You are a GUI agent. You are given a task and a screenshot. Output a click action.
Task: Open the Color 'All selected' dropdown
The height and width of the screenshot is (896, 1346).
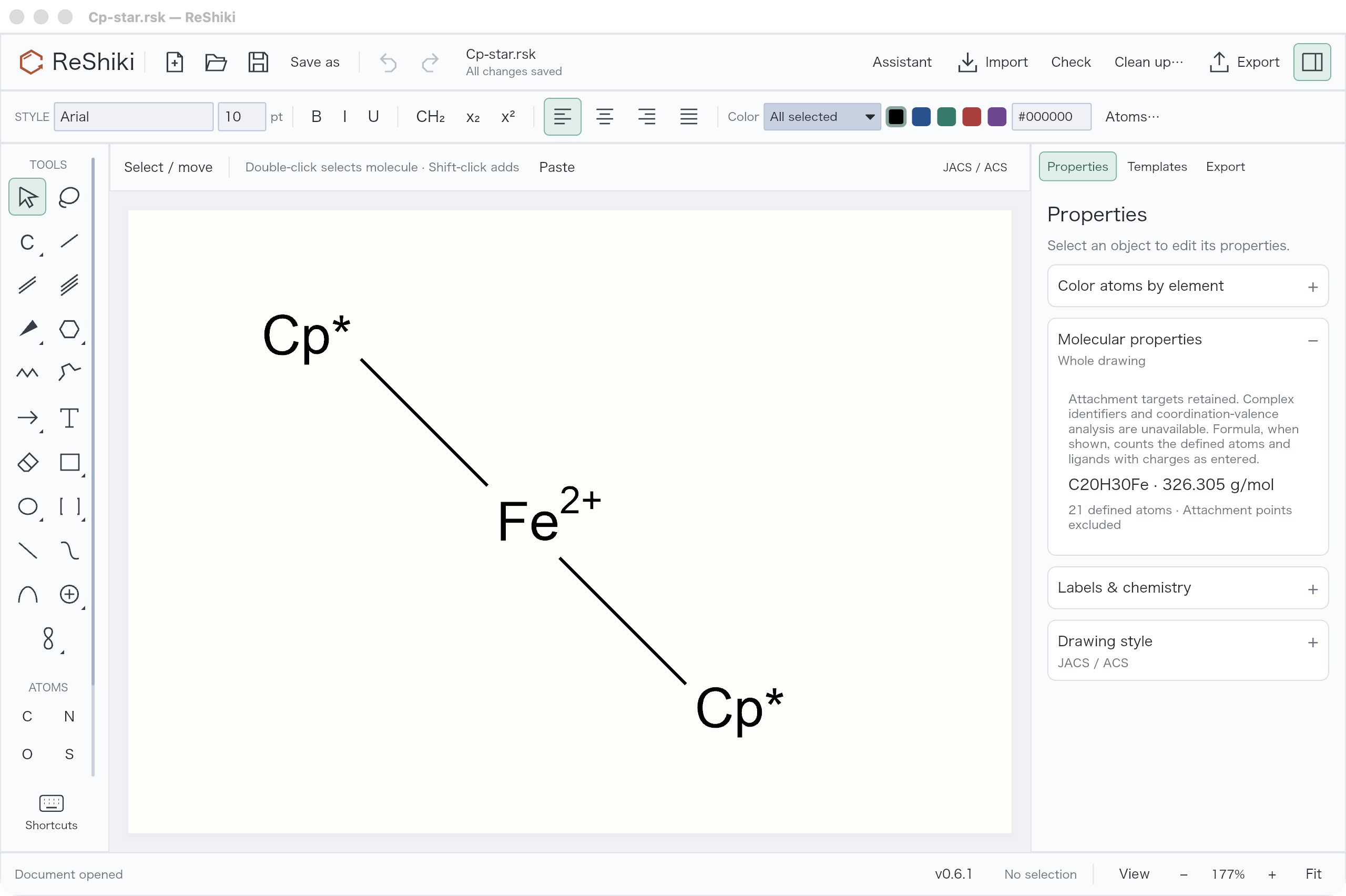click(822, 117)
